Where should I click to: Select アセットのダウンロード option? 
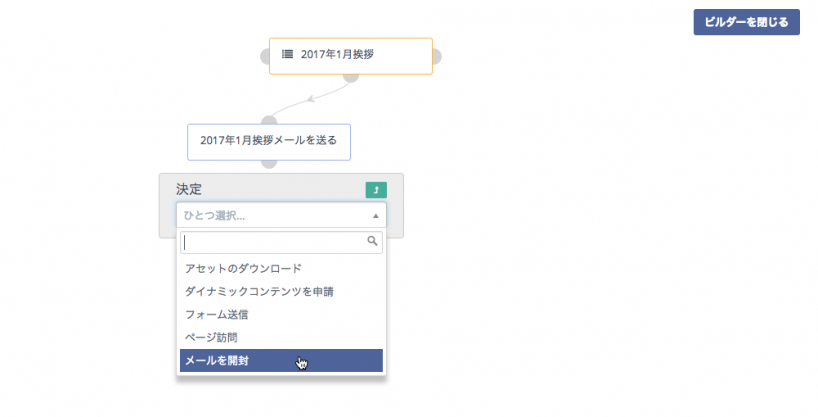tap(243, 268)
